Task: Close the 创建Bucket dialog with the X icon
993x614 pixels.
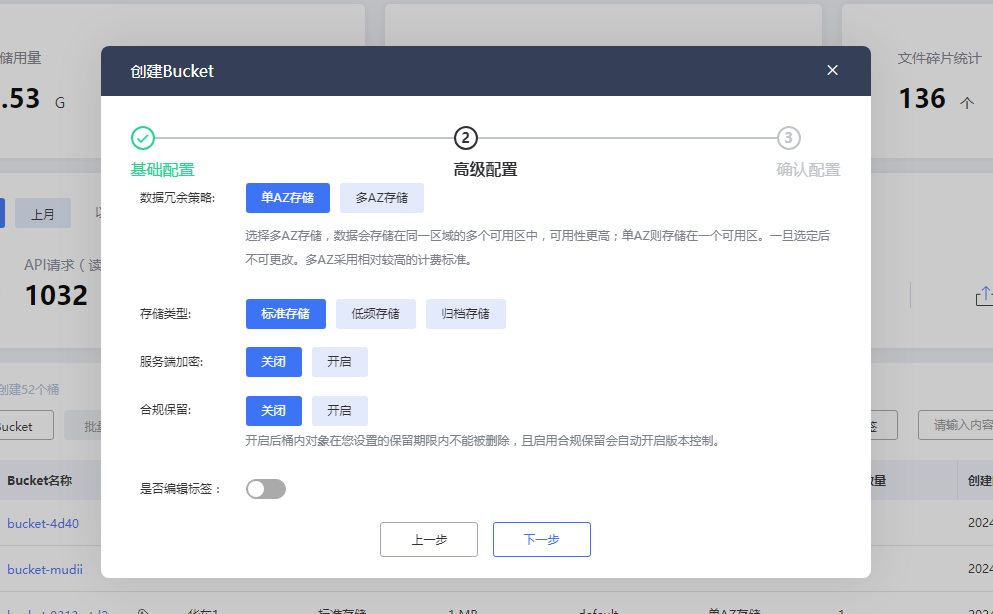Action: tap(832, 70)
